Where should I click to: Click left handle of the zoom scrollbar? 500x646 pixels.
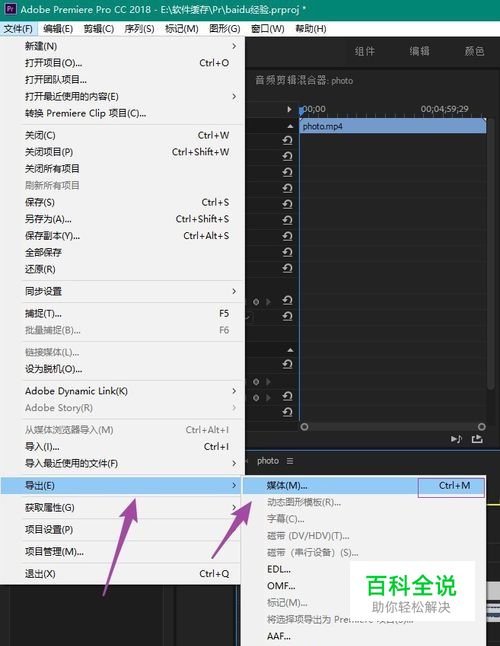click(304, 427)
